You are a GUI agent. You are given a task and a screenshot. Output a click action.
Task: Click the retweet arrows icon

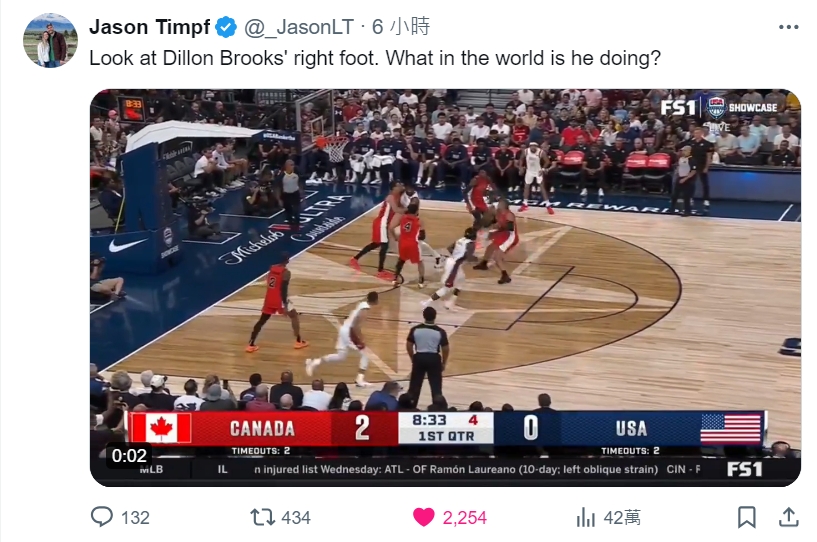pos(263,518)
